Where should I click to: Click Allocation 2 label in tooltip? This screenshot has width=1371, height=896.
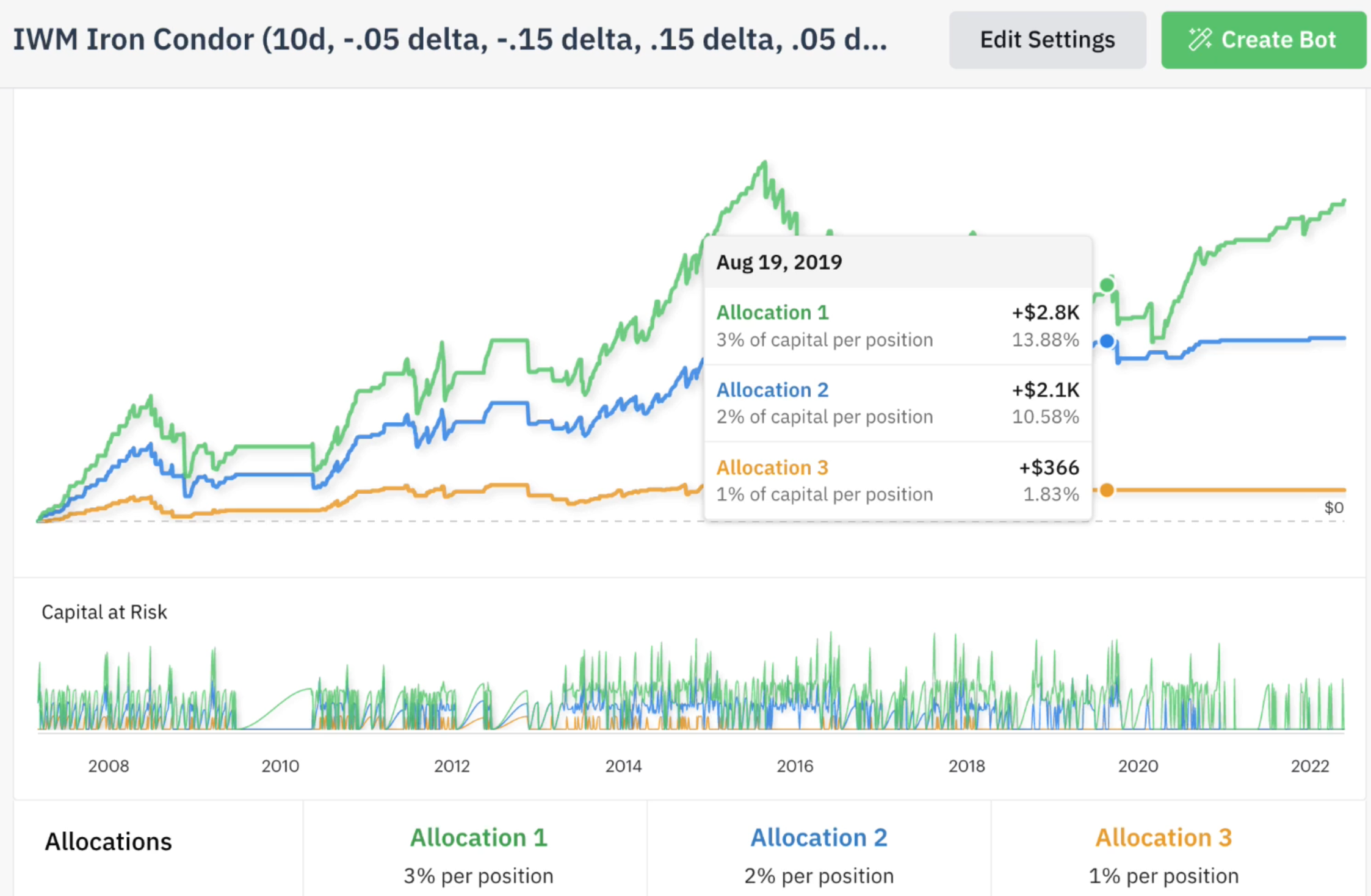coord(772,390)
